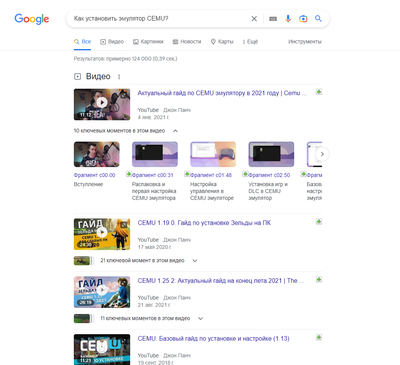Open search by image camera icon
Image resolution: width=400 pixels, height=365 pixels.
click(x=303, y=19)
